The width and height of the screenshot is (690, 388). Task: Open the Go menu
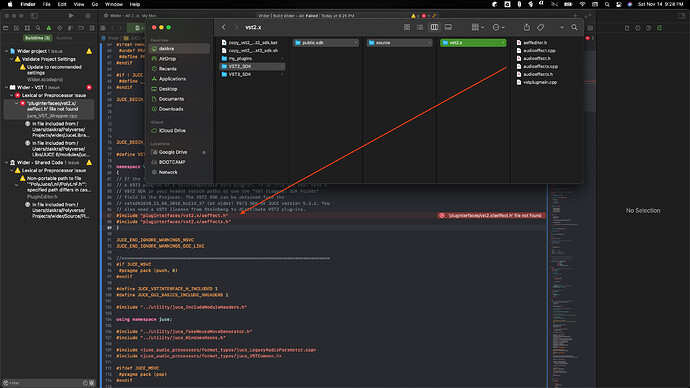click(x=95, y=4)
